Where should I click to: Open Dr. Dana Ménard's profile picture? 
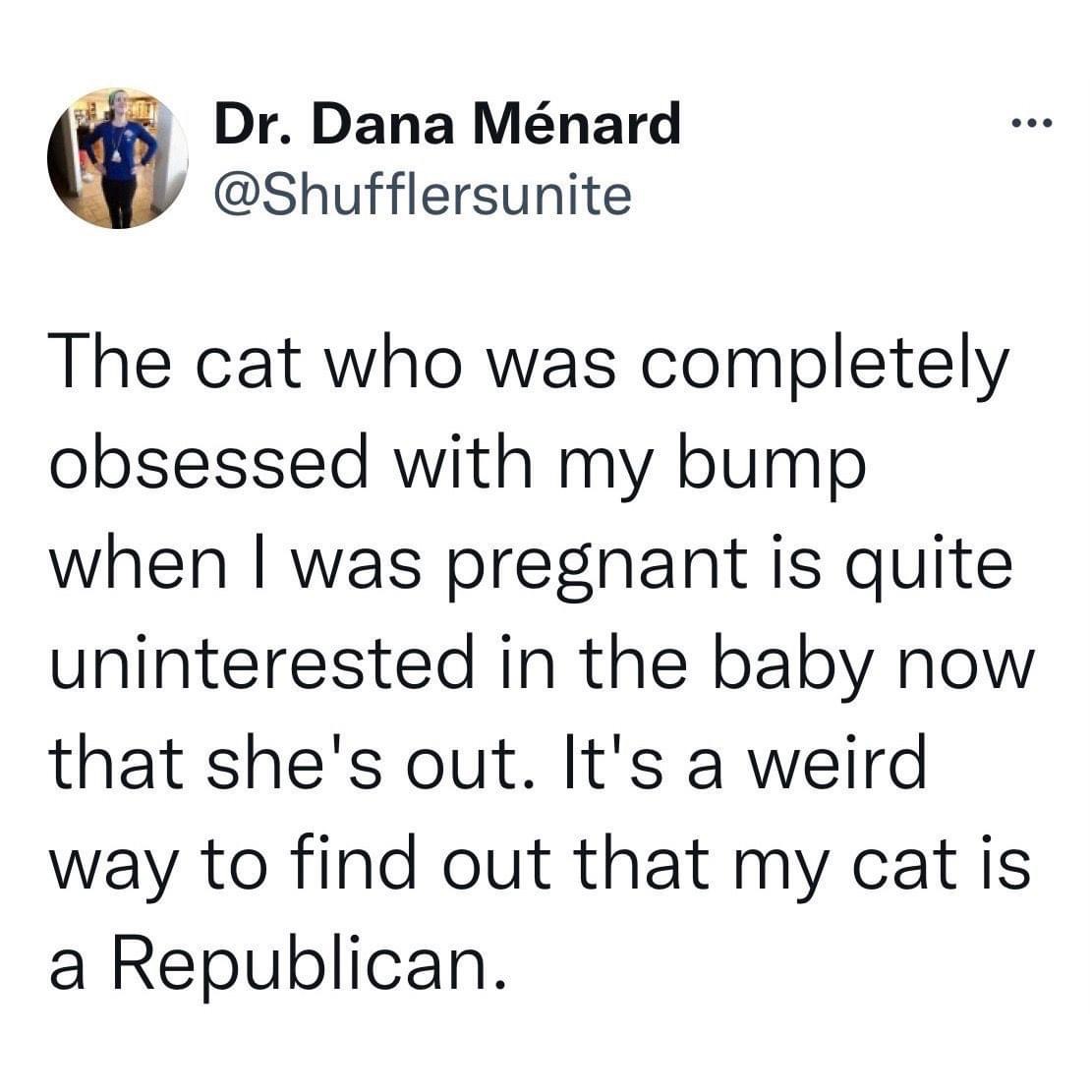pyautogui.click(x=118, y=158)
